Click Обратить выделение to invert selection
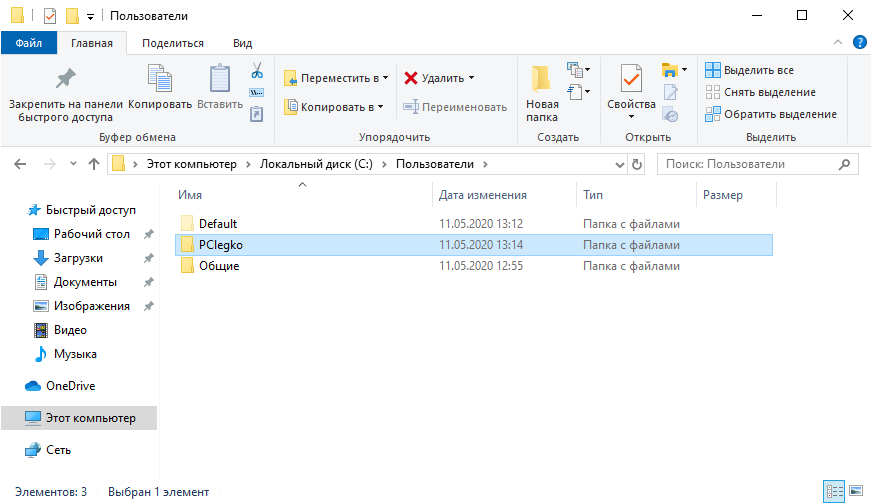Image resolution: width=872 pixels, height=504 pixels. (x=770, y=114)
